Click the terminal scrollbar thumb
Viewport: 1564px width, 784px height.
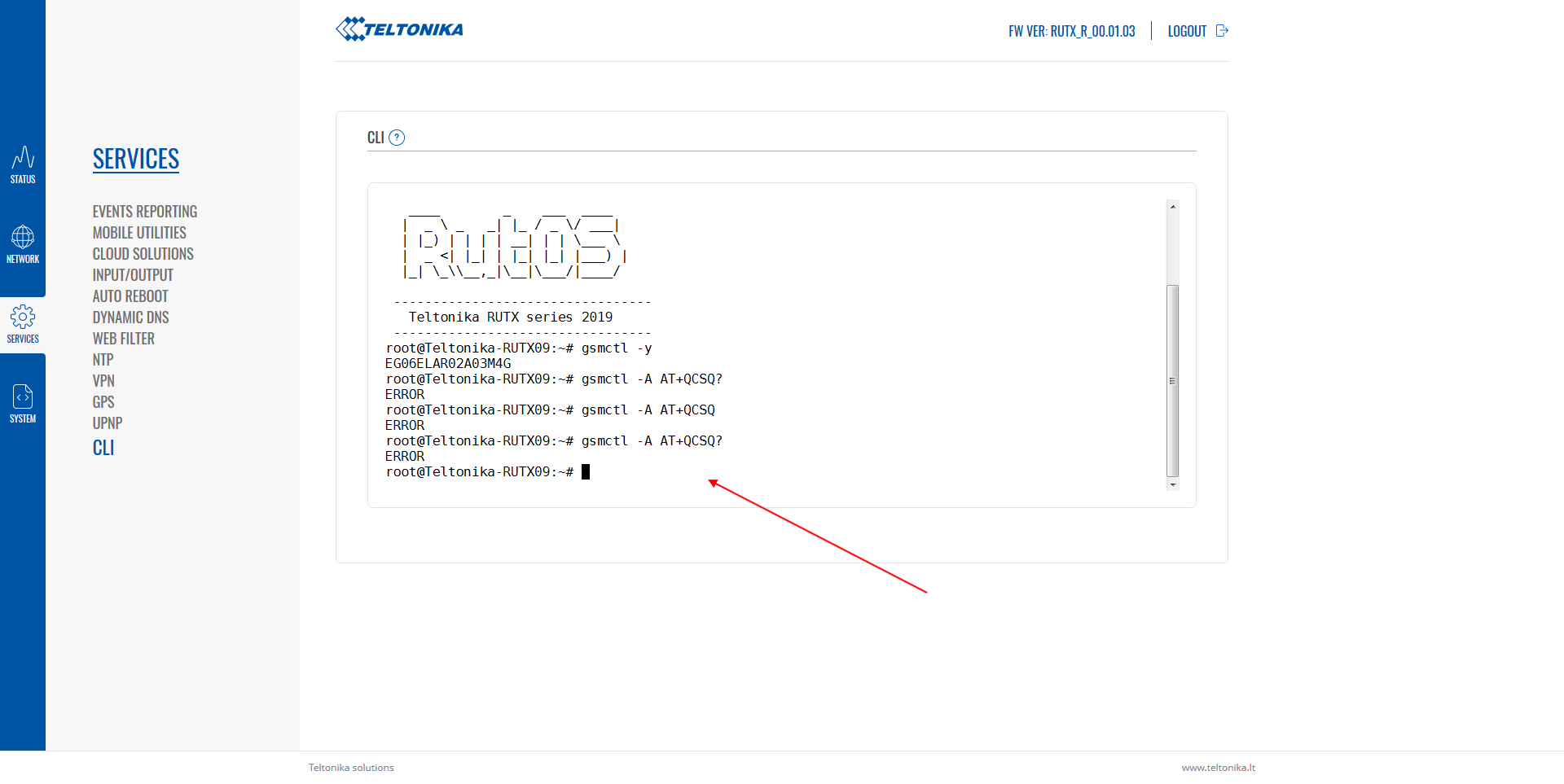(1173, 380)
